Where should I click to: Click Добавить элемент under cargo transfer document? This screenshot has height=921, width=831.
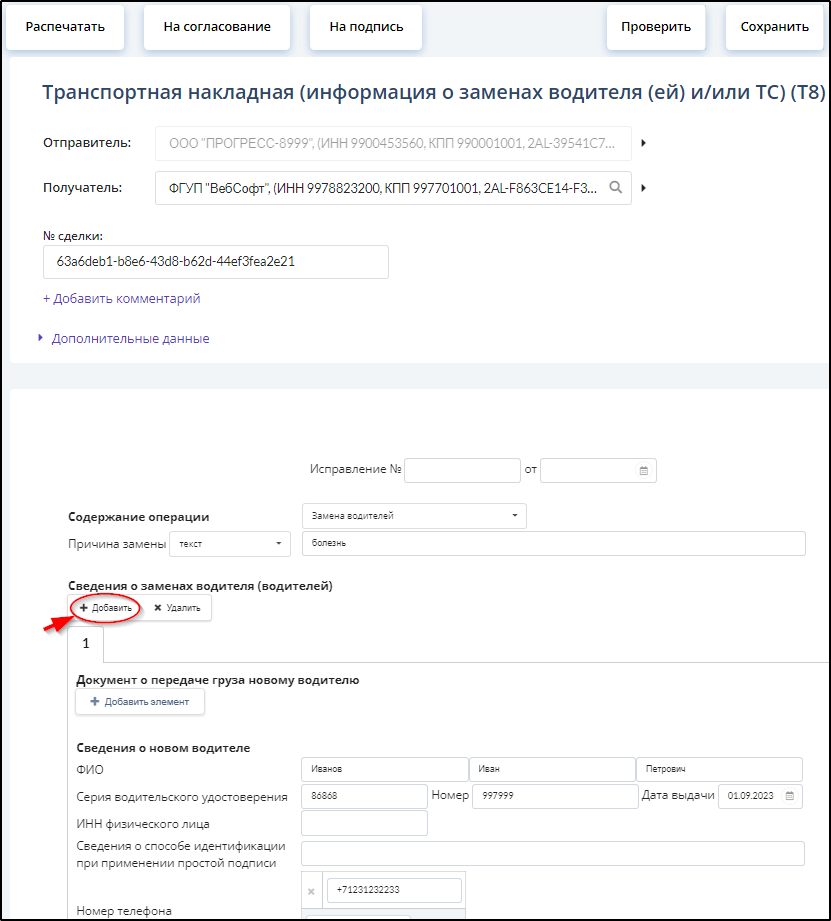coord(140,702)
